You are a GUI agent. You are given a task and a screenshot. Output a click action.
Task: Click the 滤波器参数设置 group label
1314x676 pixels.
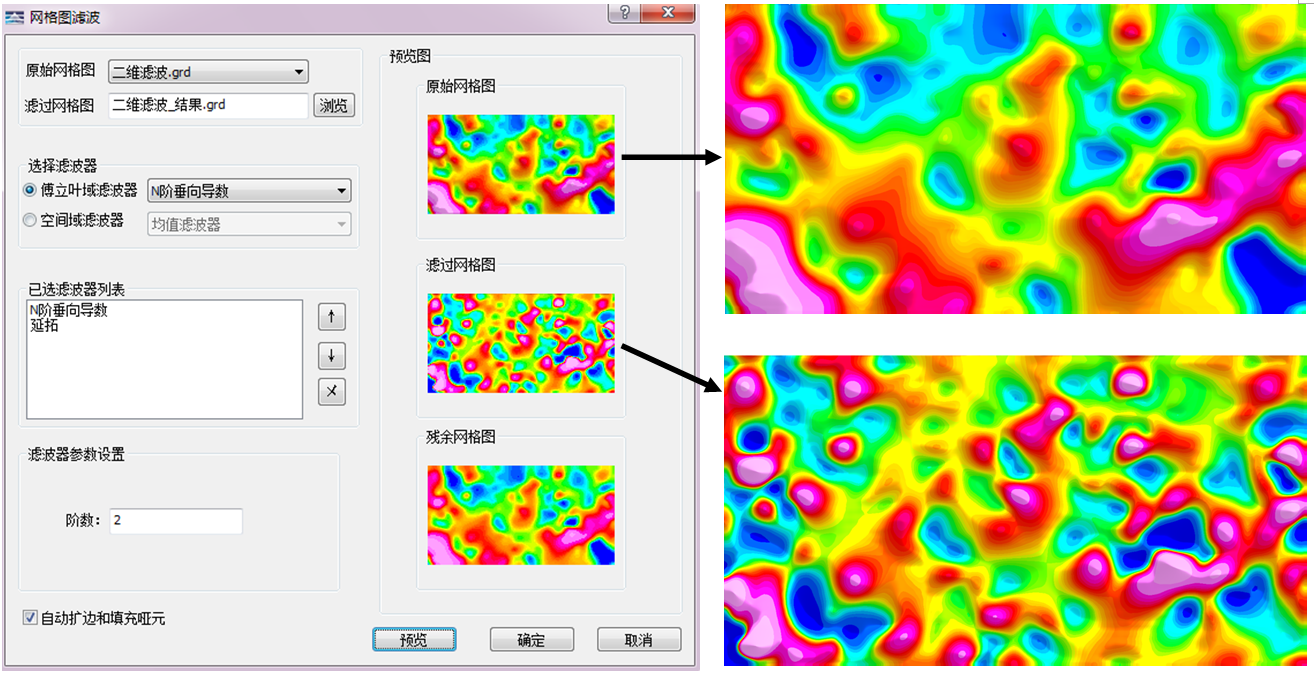(x=76, y=454)
